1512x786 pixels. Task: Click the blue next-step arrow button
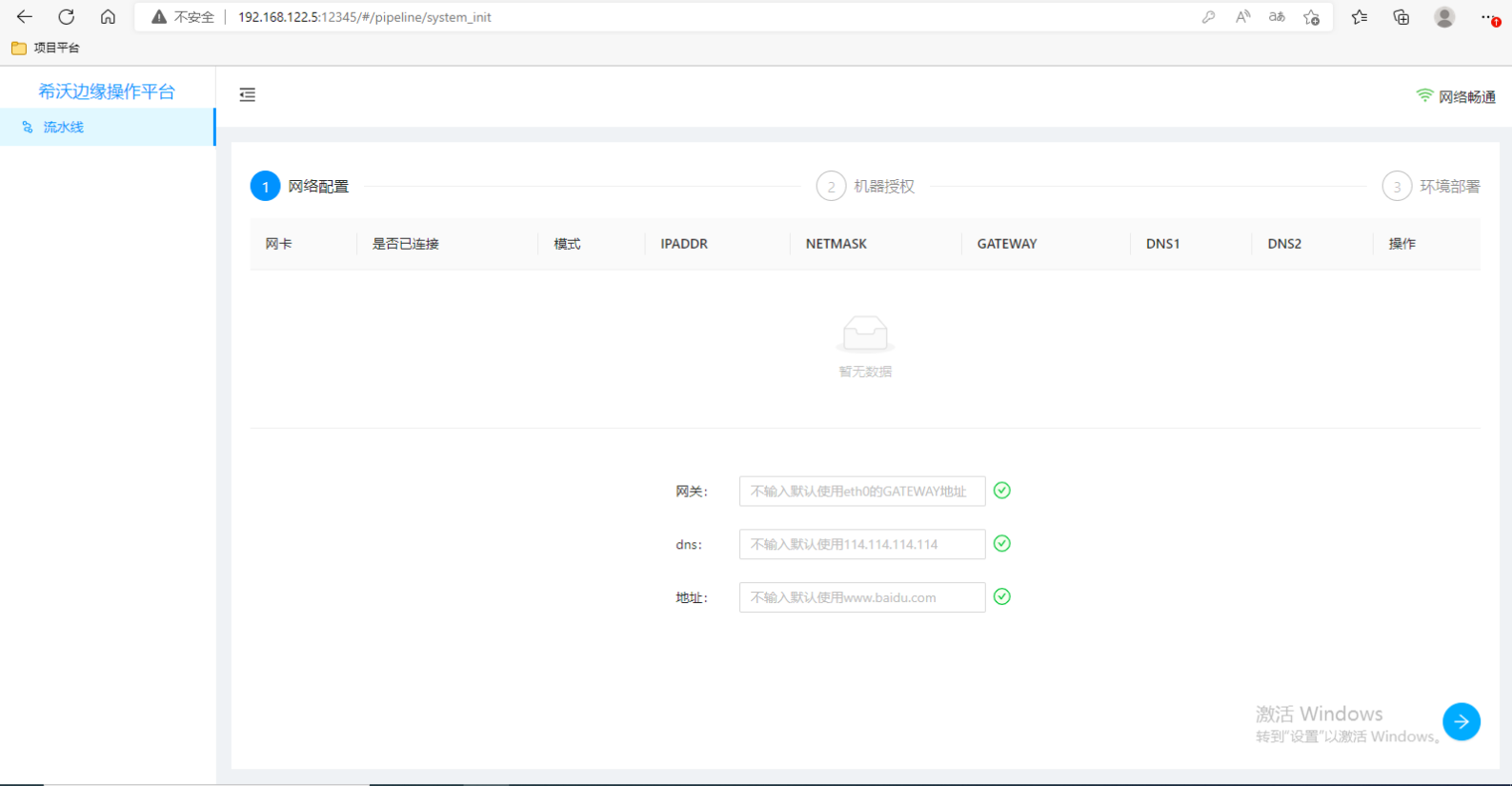click(1461, 722)
